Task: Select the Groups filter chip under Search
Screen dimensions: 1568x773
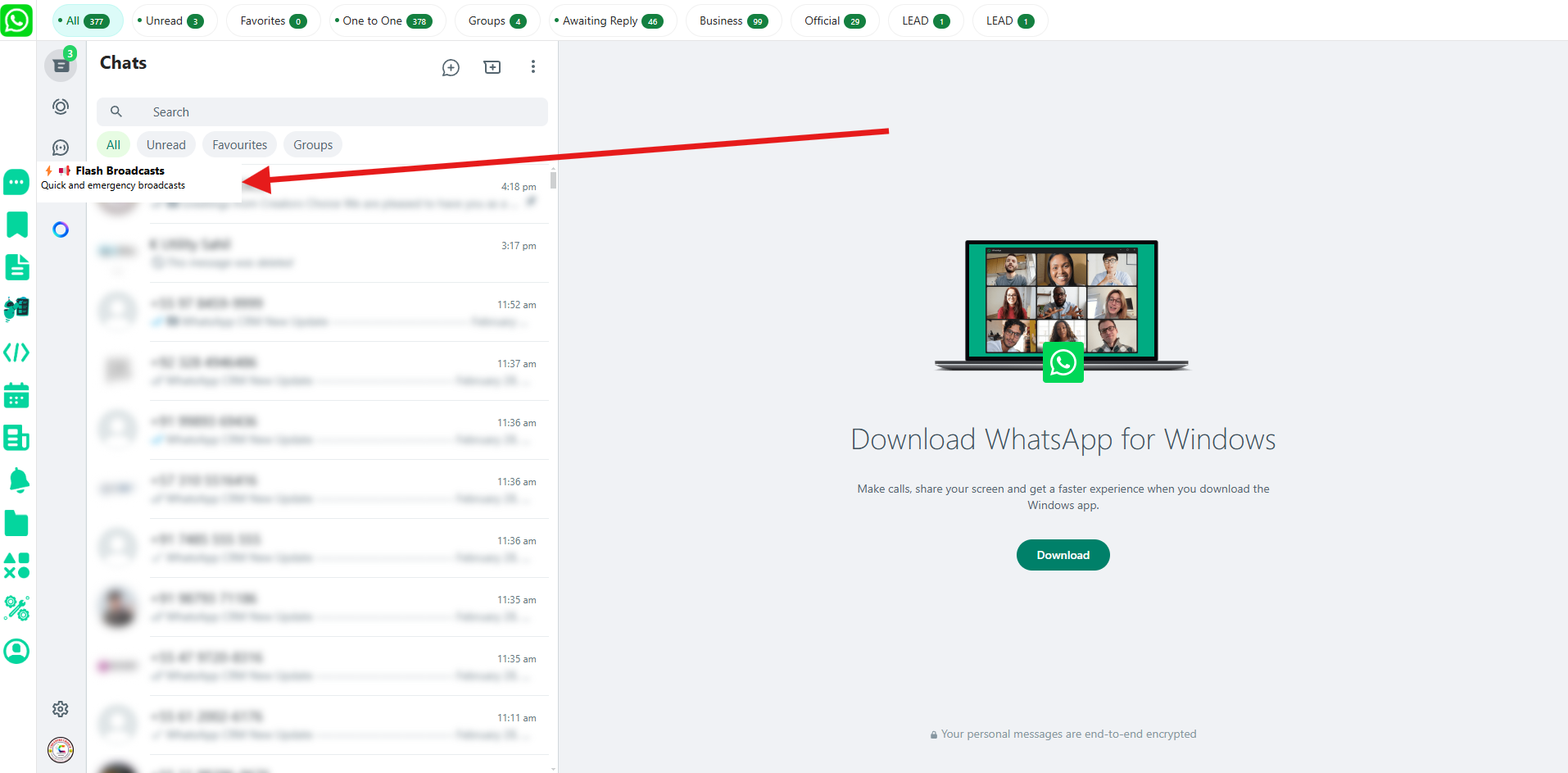Action: [x=313, y=145]
